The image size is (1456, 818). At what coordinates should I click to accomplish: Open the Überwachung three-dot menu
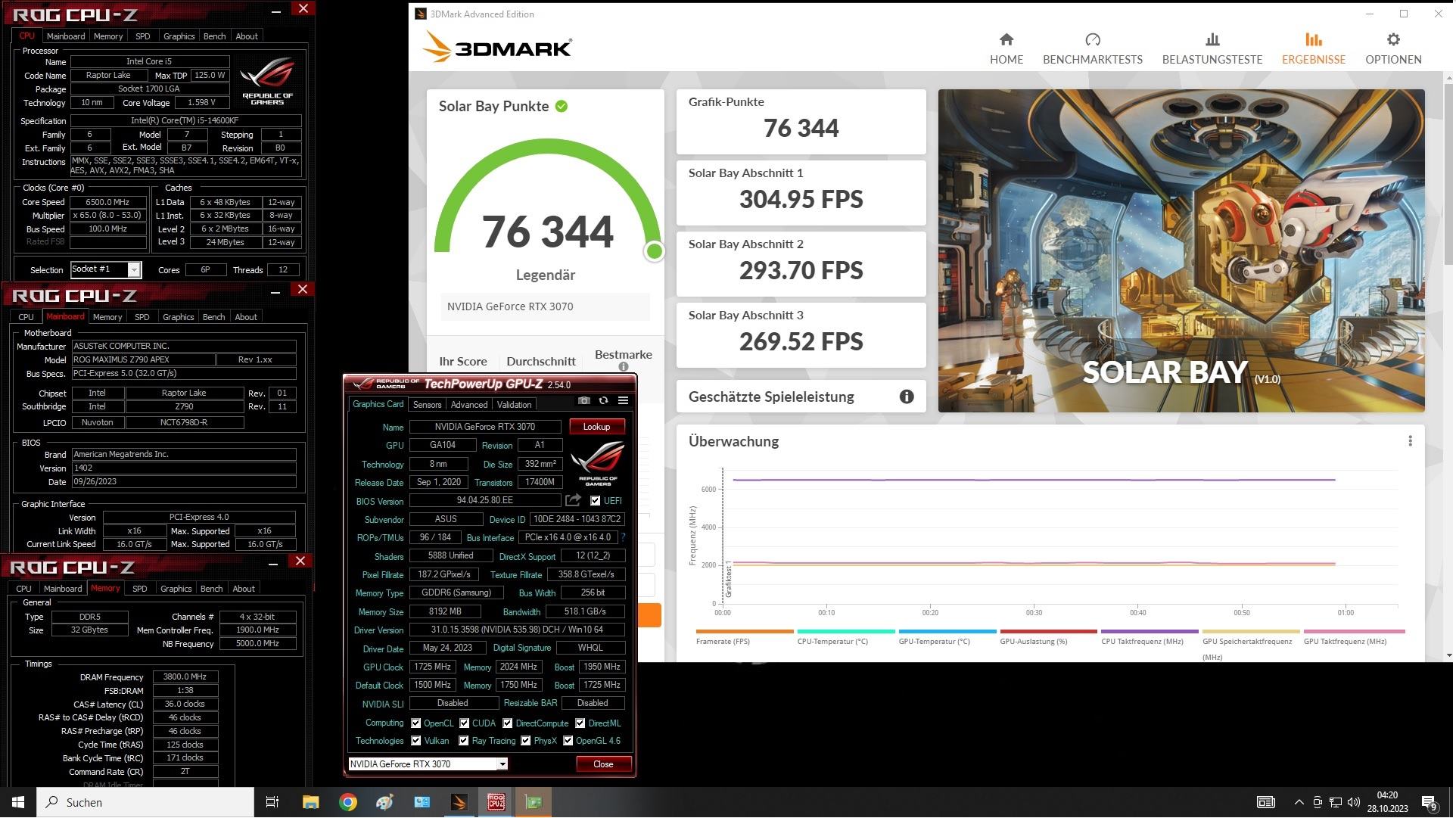(1412, 441)
